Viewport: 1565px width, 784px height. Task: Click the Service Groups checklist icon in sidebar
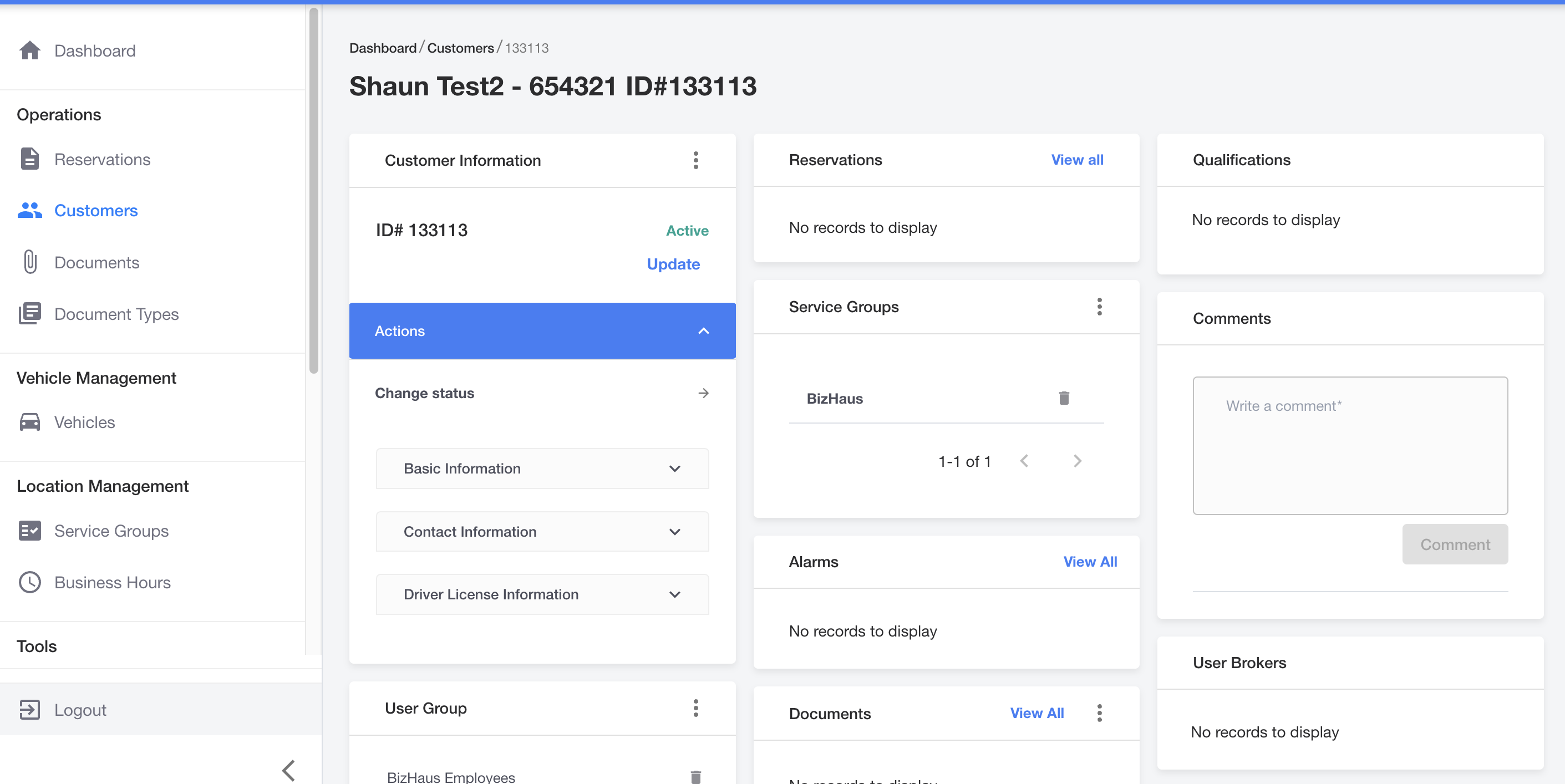click(x=30, y=531)
